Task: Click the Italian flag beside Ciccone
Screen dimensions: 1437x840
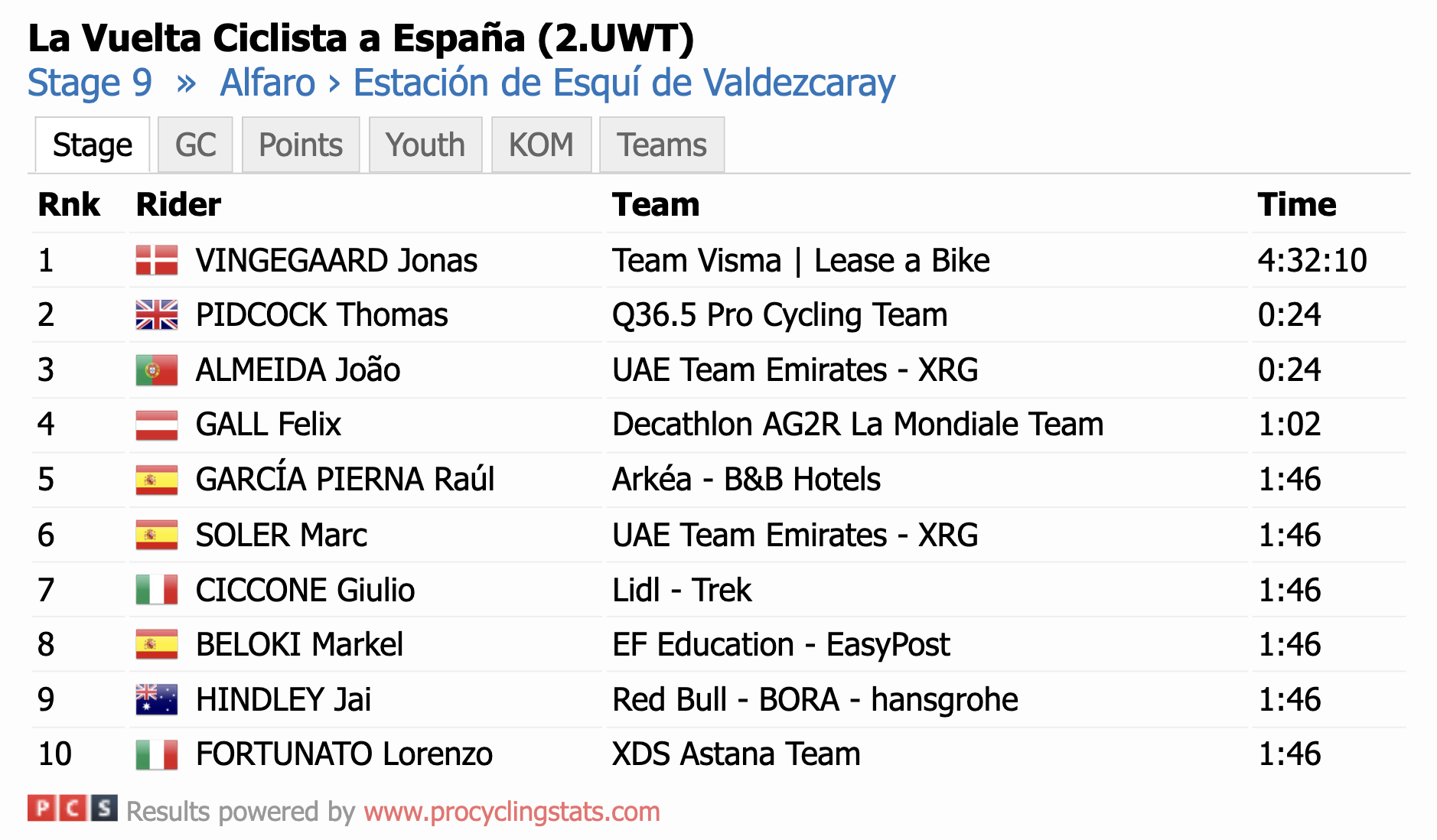Action: click(156, 590)
